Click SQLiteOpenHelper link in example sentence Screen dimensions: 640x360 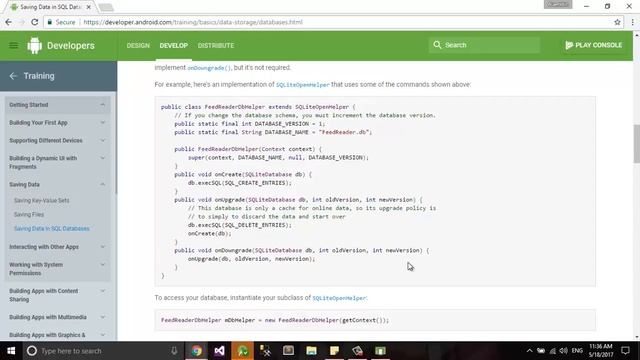pos(303,84)
